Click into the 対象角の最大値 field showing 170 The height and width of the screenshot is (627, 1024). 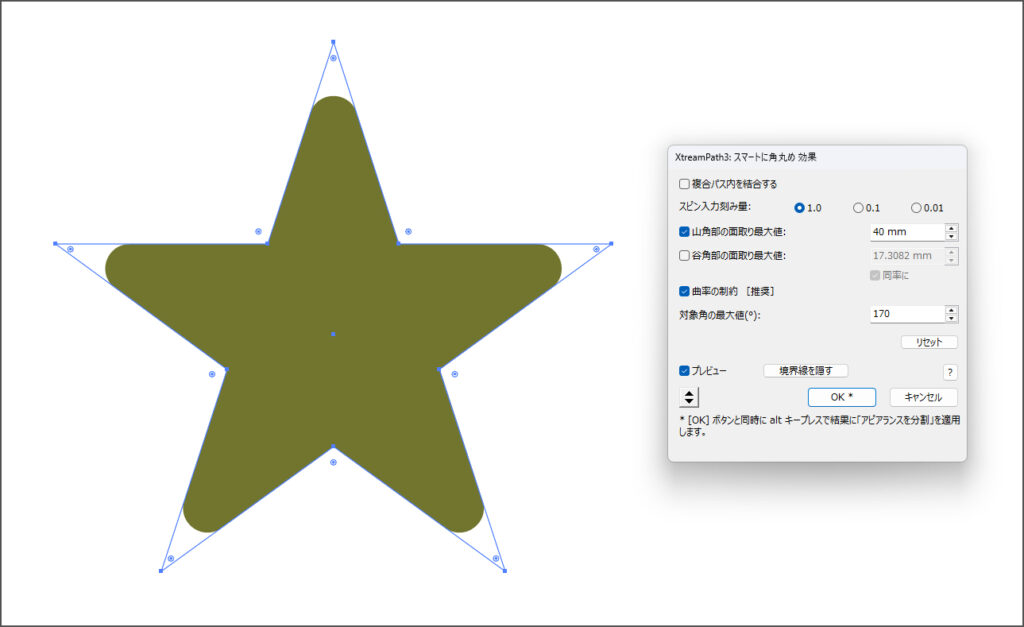(905, 314)
